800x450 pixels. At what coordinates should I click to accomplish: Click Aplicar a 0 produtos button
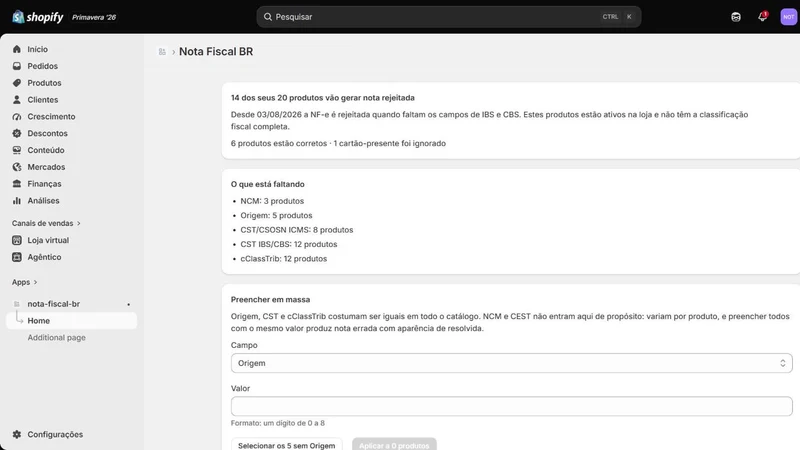(394, 445)
